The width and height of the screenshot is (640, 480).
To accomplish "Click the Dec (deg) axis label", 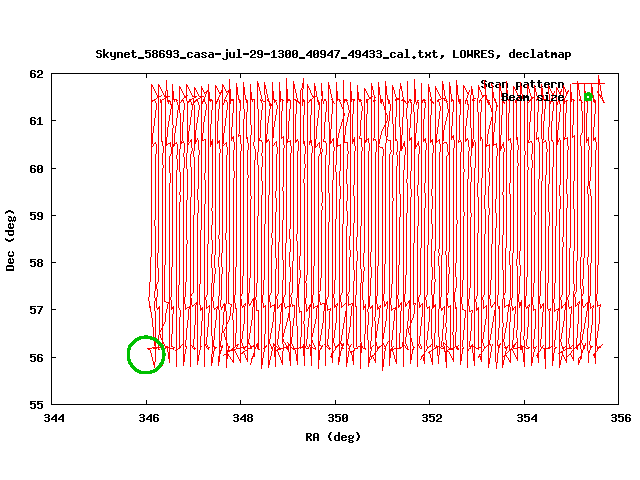I will 11,240.
